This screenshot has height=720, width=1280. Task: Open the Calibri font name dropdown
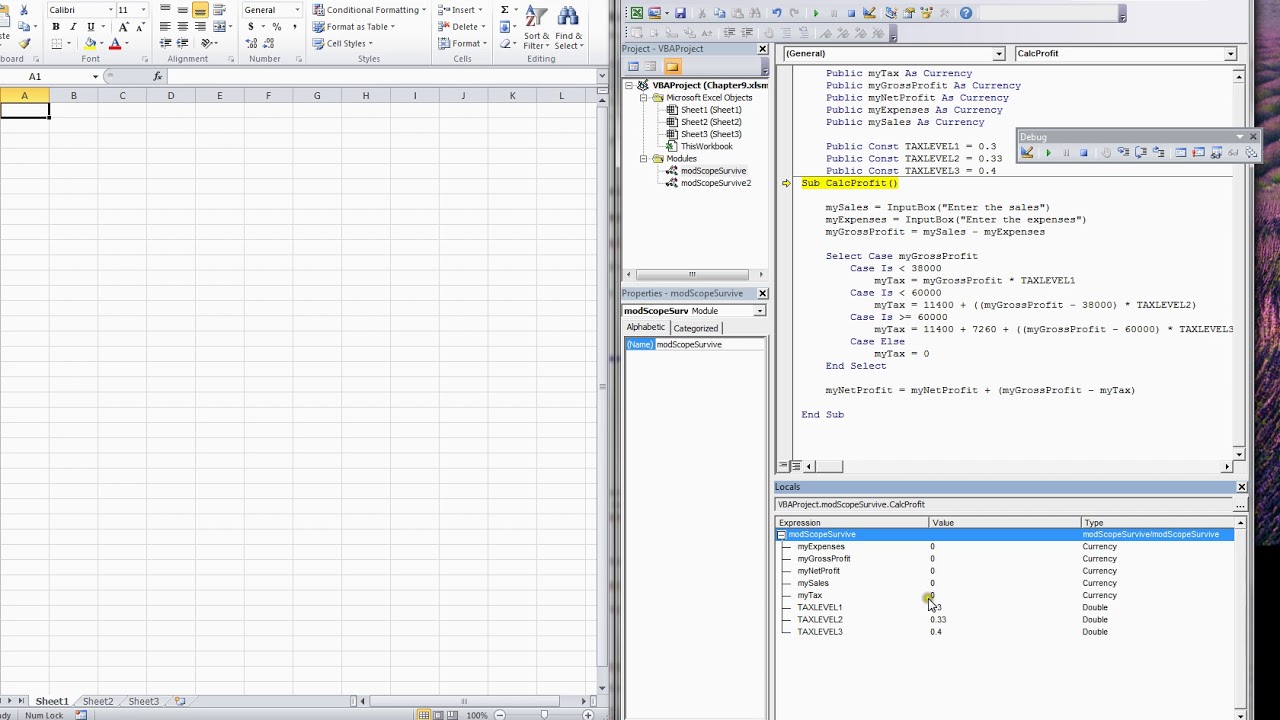pos(110,9)
